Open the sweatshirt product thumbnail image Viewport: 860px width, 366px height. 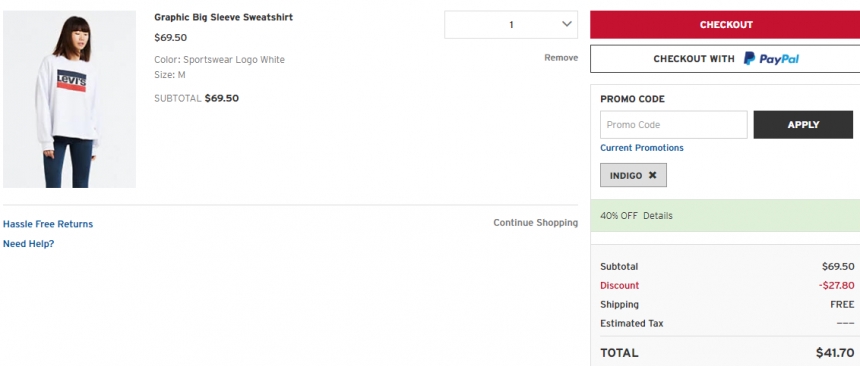[x=69, y=99]
